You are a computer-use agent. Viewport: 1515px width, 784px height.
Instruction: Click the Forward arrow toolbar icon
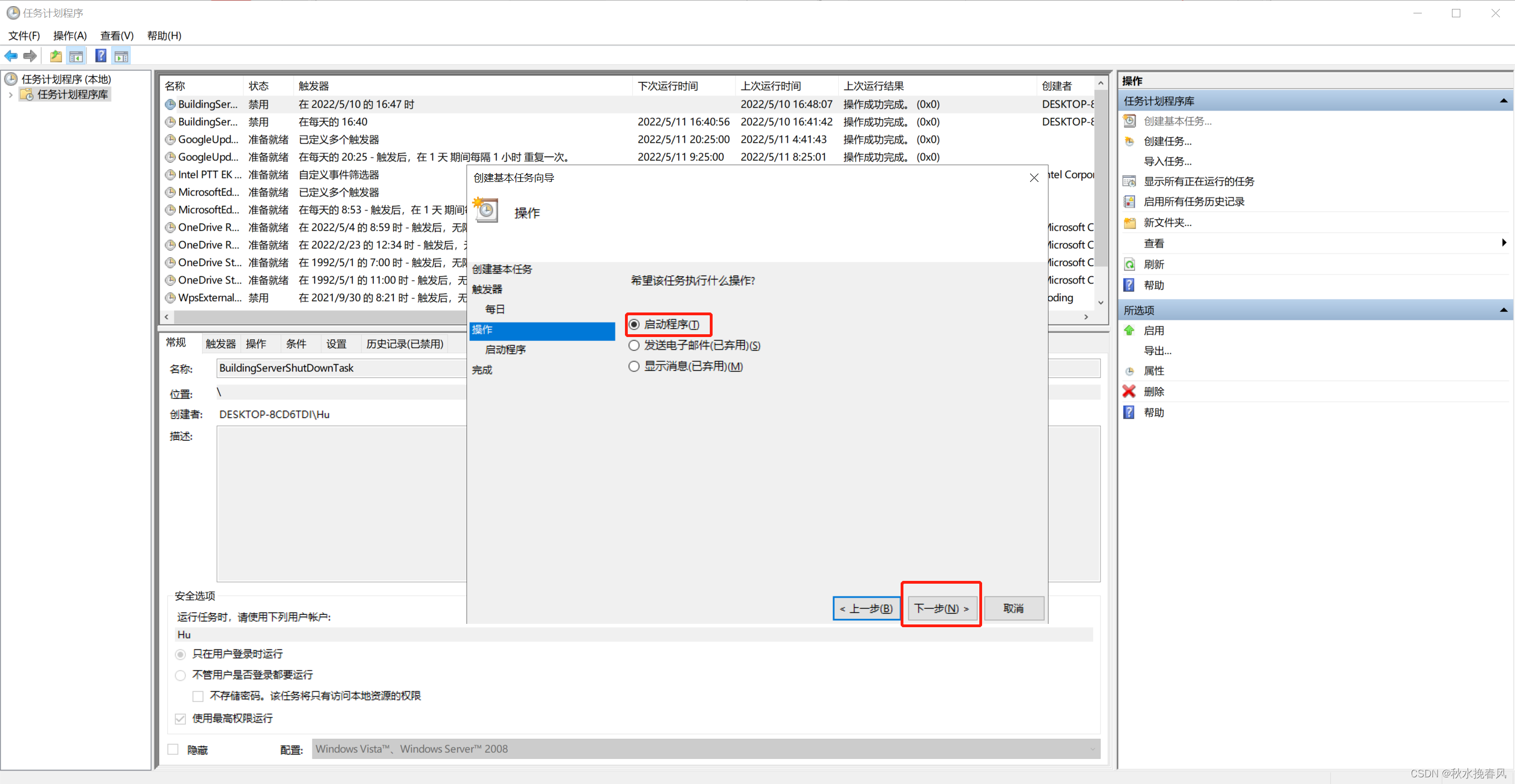tap(30, 56)
